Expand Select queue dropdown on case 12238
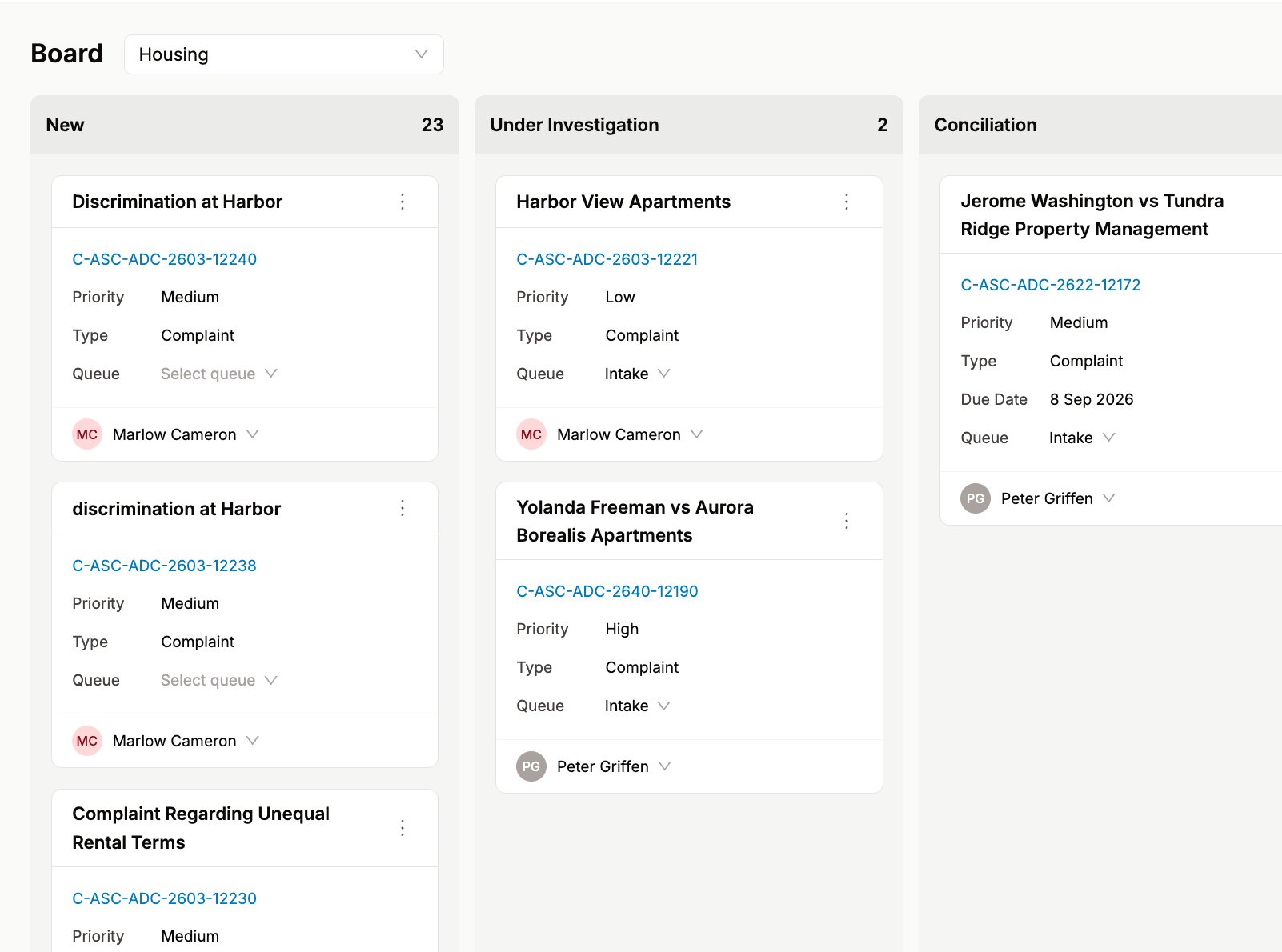 [218, 680]
